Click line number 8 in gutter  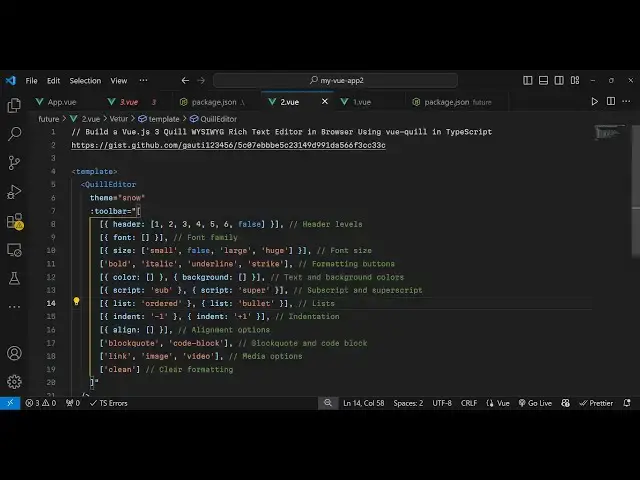click(x=53, y=224)
